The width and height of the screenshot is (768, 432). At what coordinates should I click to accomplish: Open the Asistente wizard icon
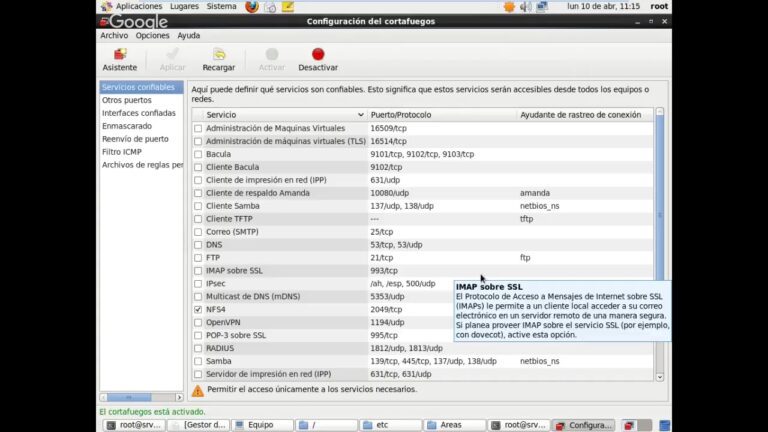120,54
